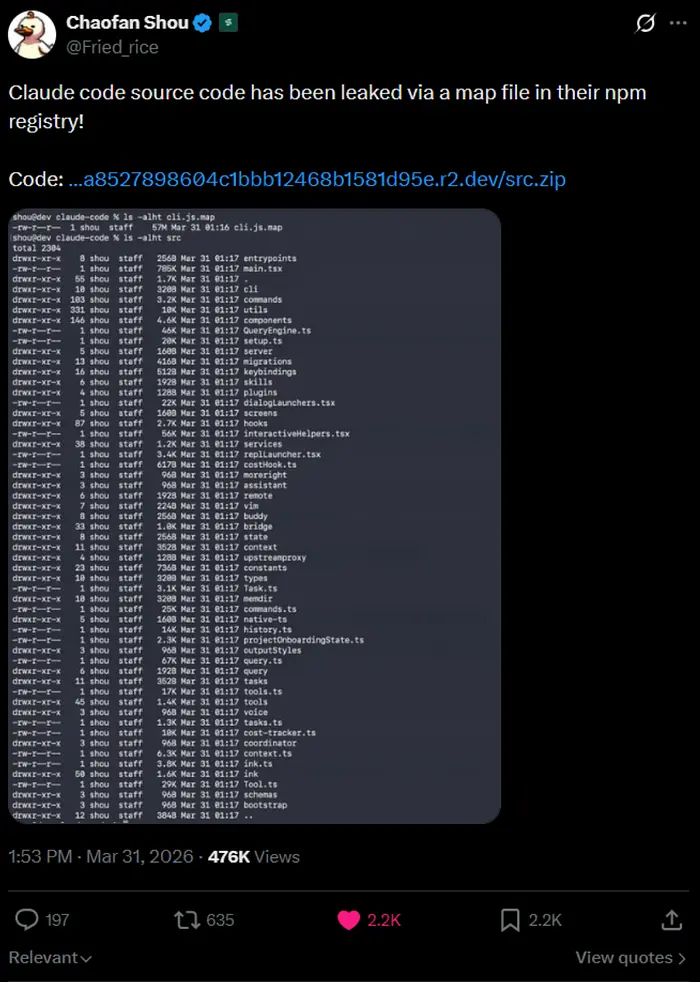Click the @Fried_rice handle
The height and width of the screenshot is (982, 700).
tap(112, 47)
